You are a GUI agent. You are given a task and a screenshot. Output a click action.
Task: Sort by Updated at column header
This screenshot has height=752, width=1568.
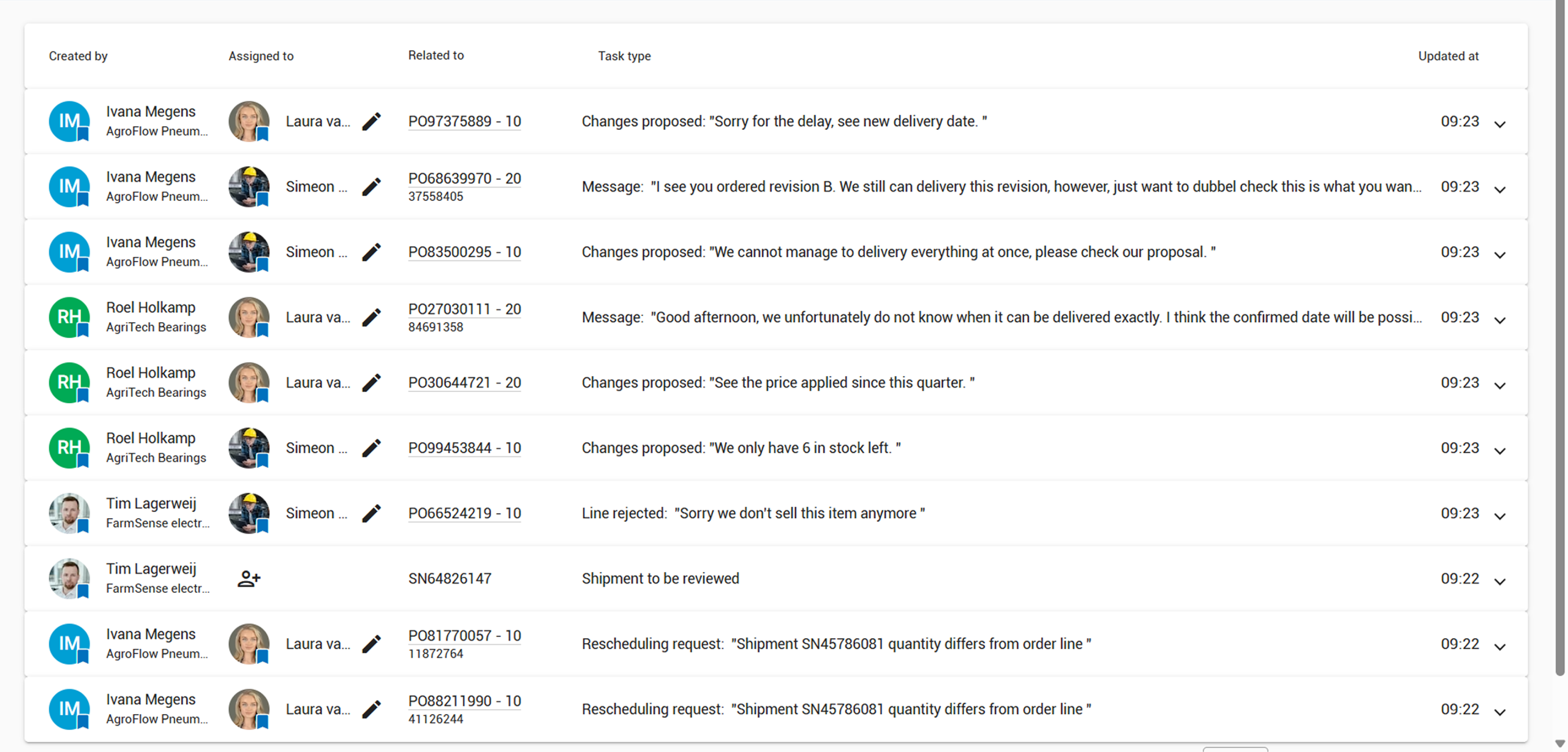tap(1449, 56)
